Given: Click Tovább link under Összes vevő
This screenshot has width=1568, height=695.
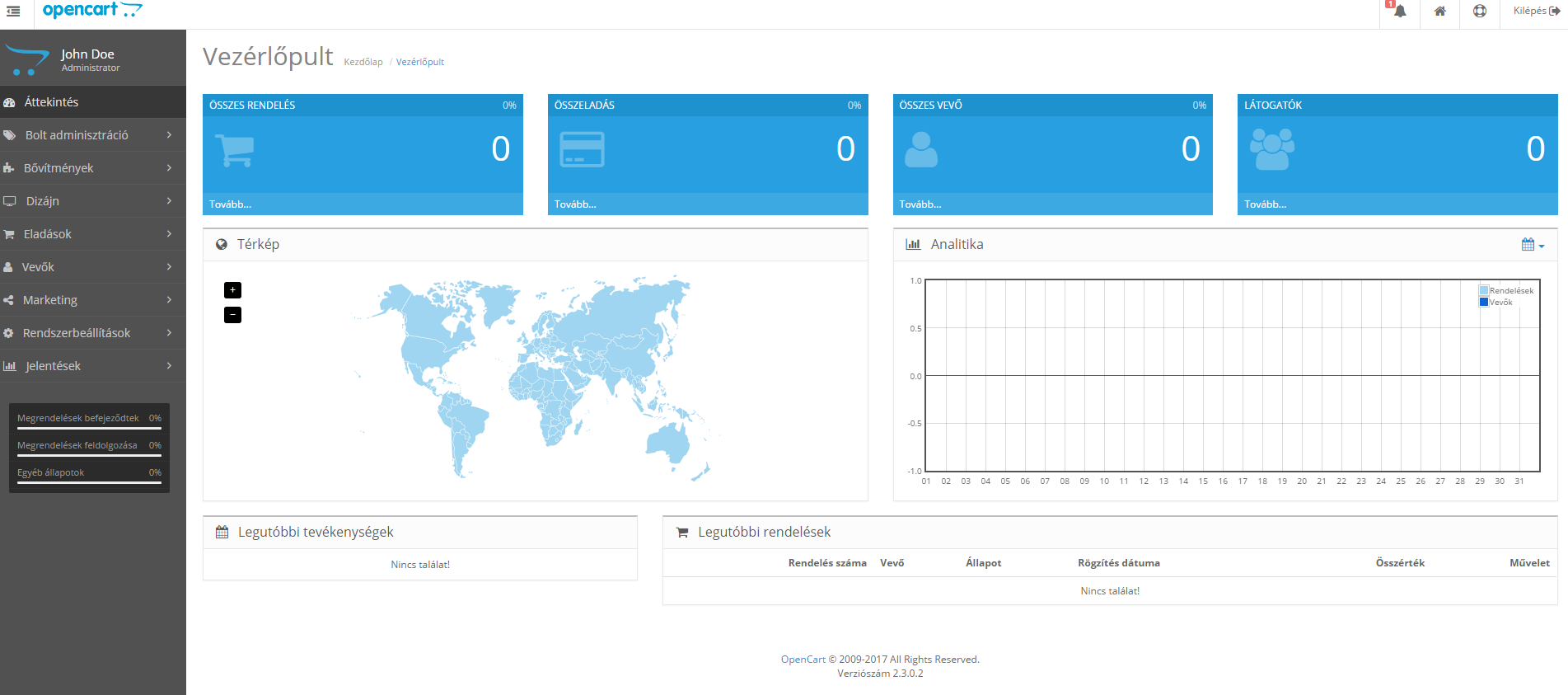Looking at the screenshot, I should click(x=920, y=204).
